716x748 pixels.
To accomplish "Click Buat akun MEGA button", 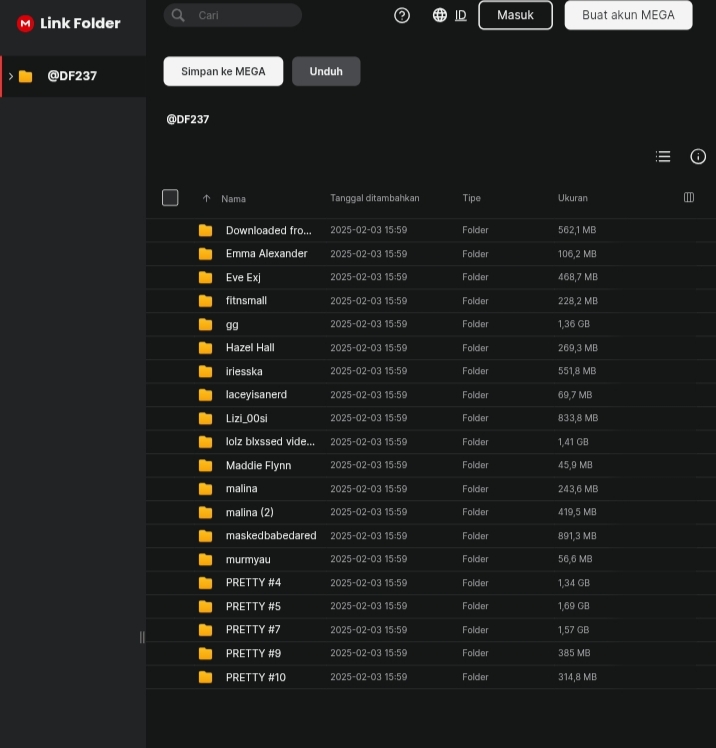I will (x=628, y=15).
